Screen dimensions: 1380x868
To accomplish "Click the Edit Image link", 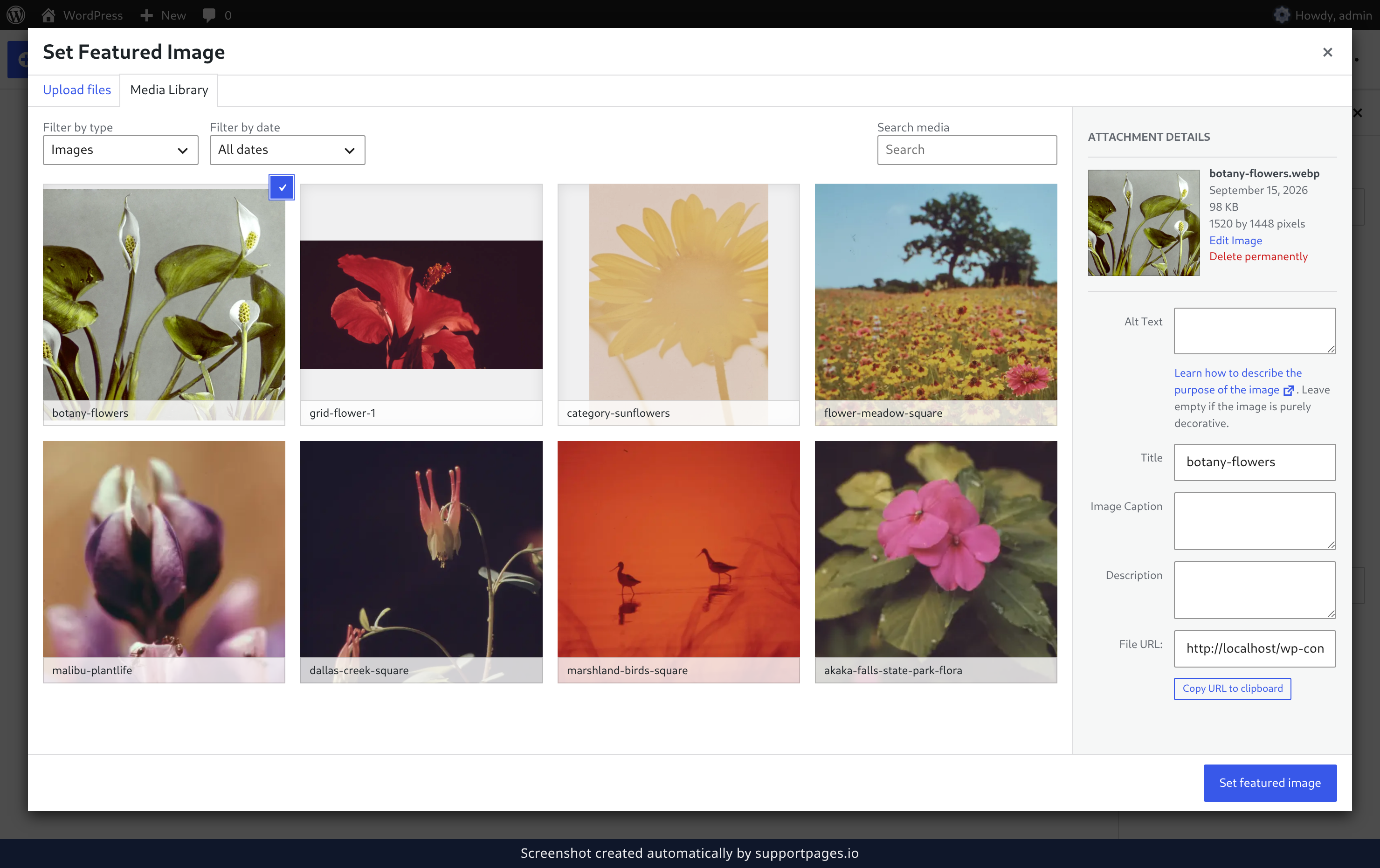I will pyautogui.click(x=1235, y=240).
